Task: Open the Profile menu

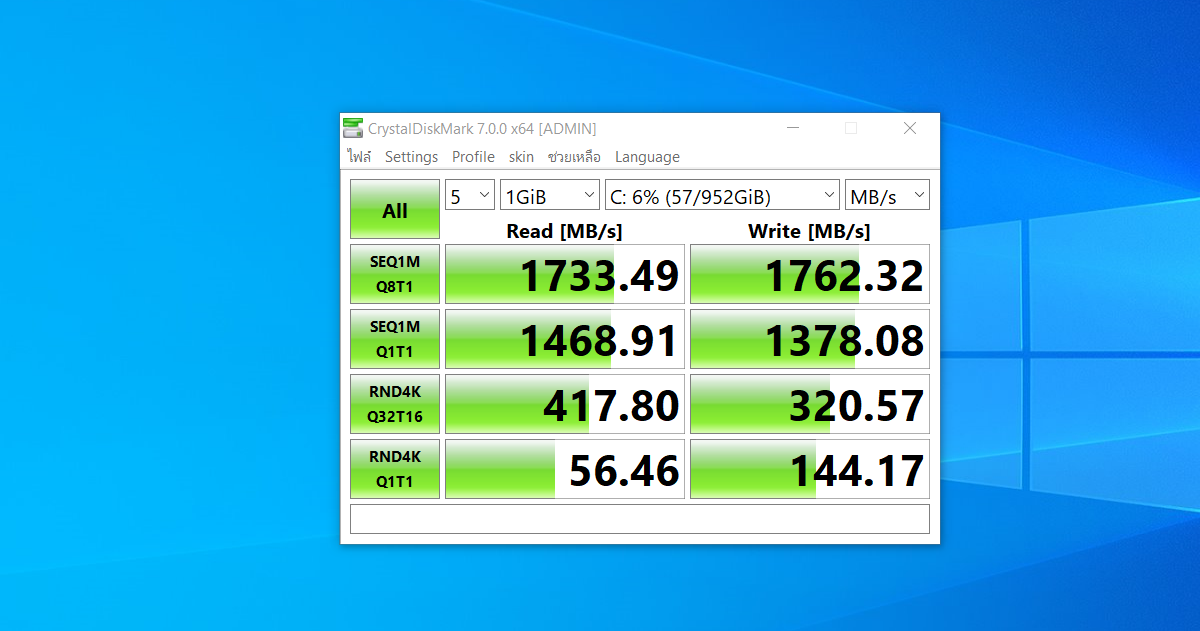Action: pyautogui.click(x=473, y=157)
